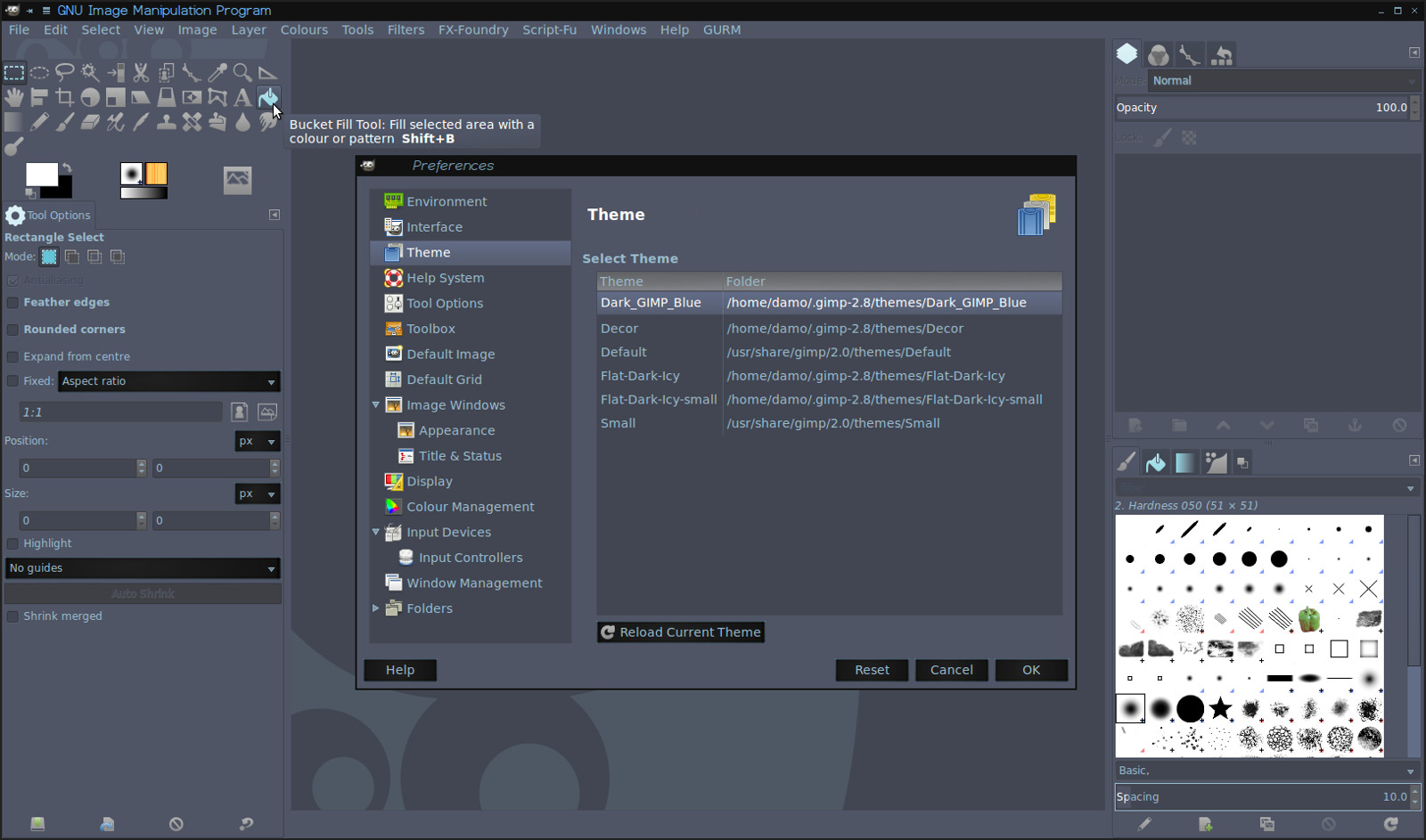Select the Clone tool
The image size is (1426, 840).
tap(166, 122)
